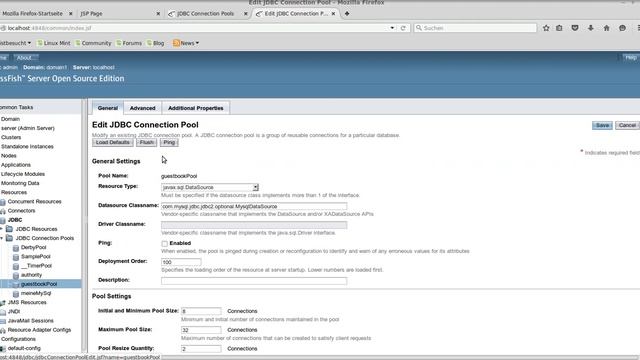Click the Concurrent Resources node icon
640x360 pixels.
pos(3,202)
